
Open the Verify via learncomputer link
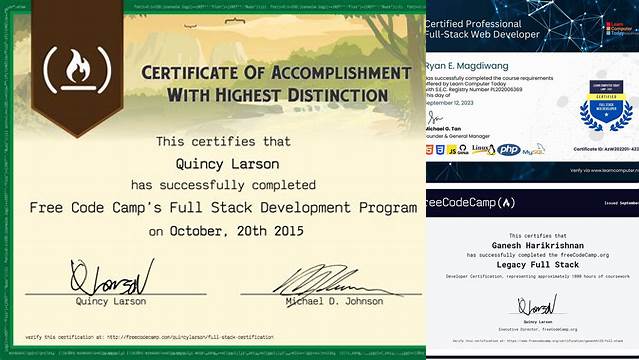604,170
